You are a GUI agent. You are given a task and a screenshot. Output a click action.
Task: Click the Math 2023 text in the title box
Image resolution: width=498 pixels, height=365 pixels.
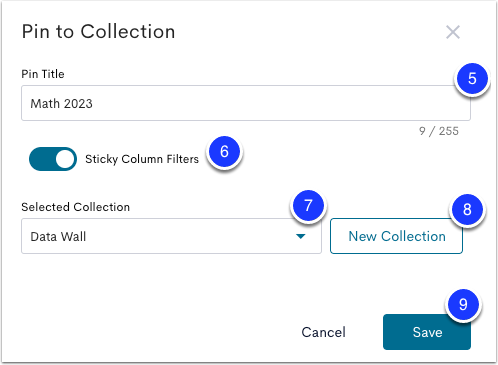61,104
